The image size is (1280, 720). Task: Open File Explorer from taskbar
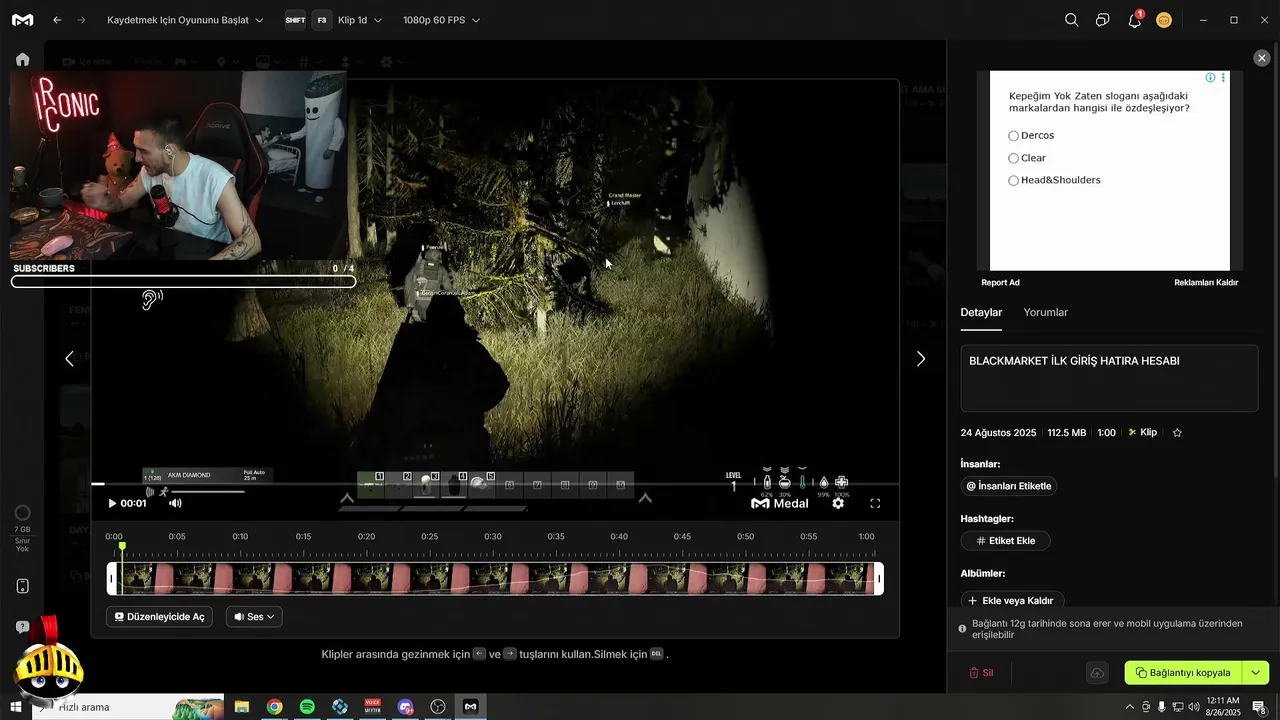241,707
